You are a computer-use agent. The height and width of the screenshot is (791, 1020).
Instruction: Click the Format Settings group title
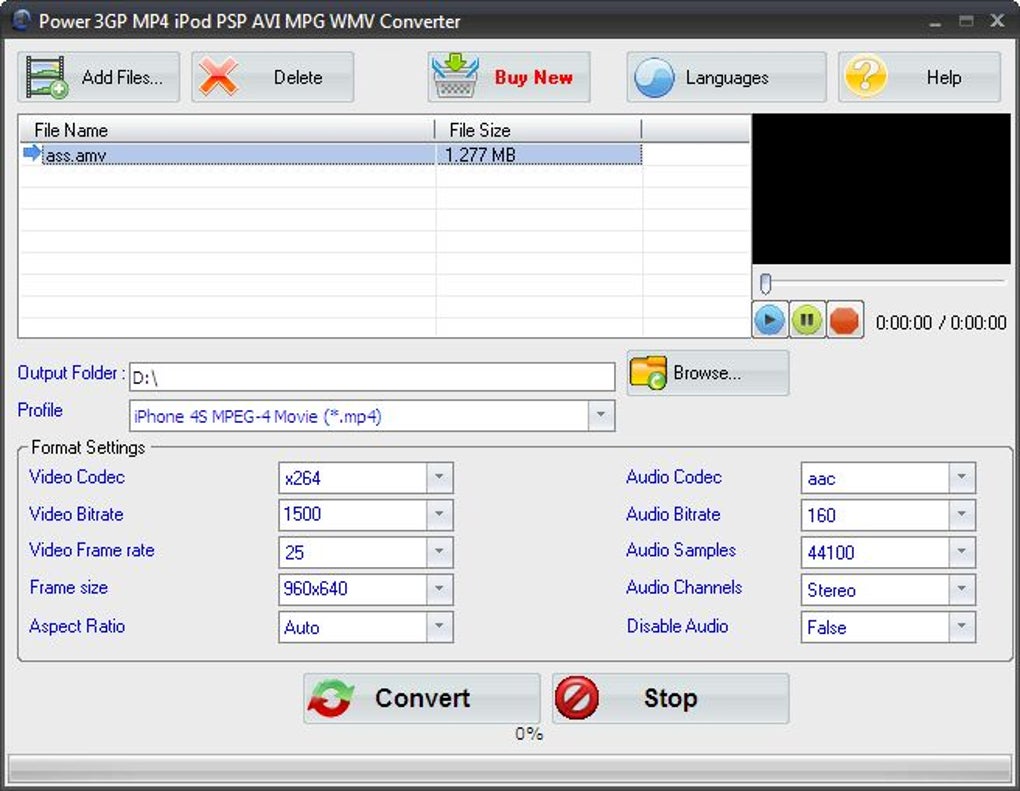tap(88, 448)
